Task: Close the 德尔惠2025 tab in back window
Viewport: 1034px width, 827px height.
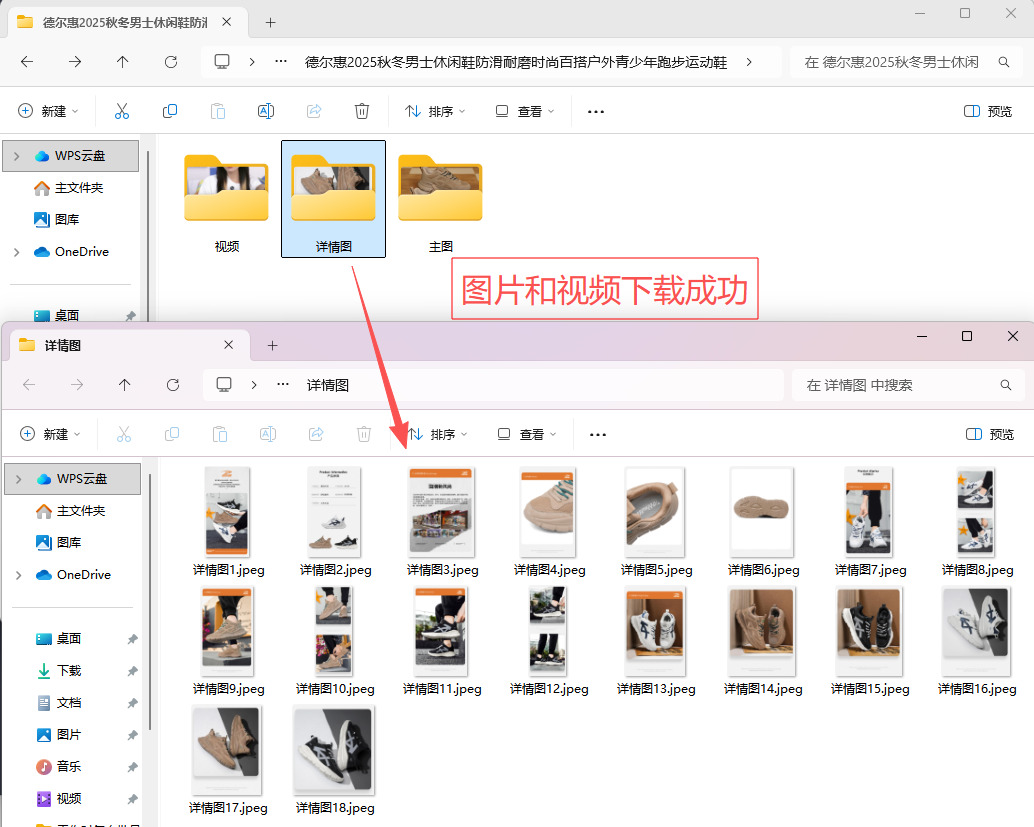Action: coord(226,22)
